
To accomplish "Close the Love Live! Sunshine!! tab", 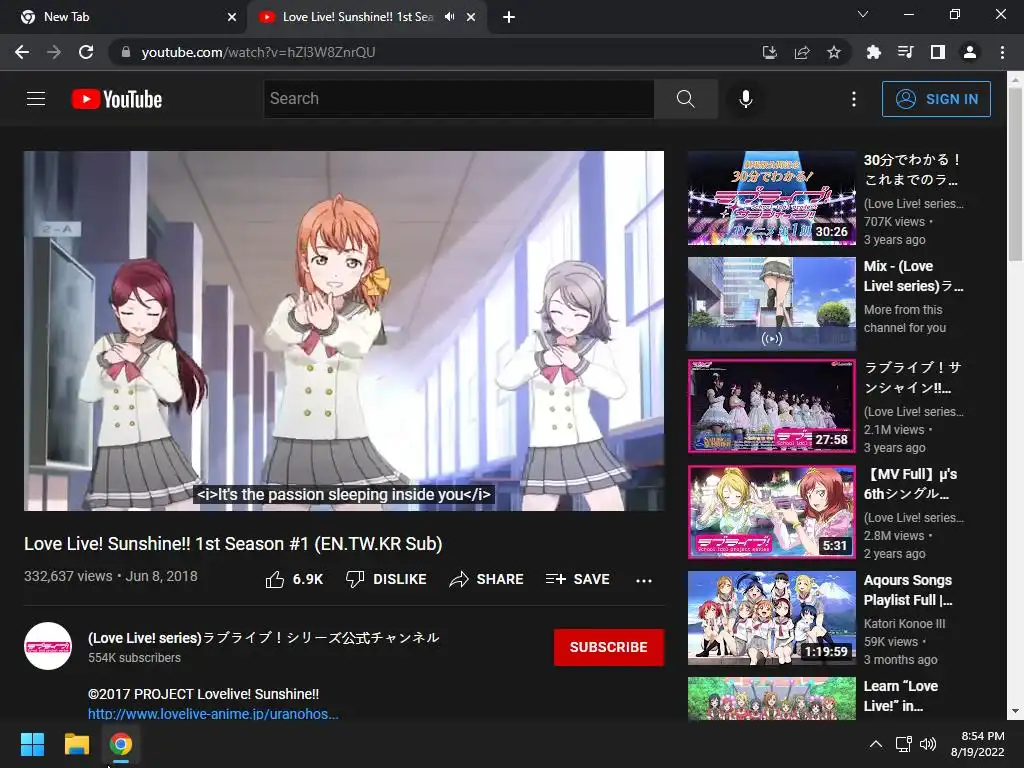I will point(471,17).
